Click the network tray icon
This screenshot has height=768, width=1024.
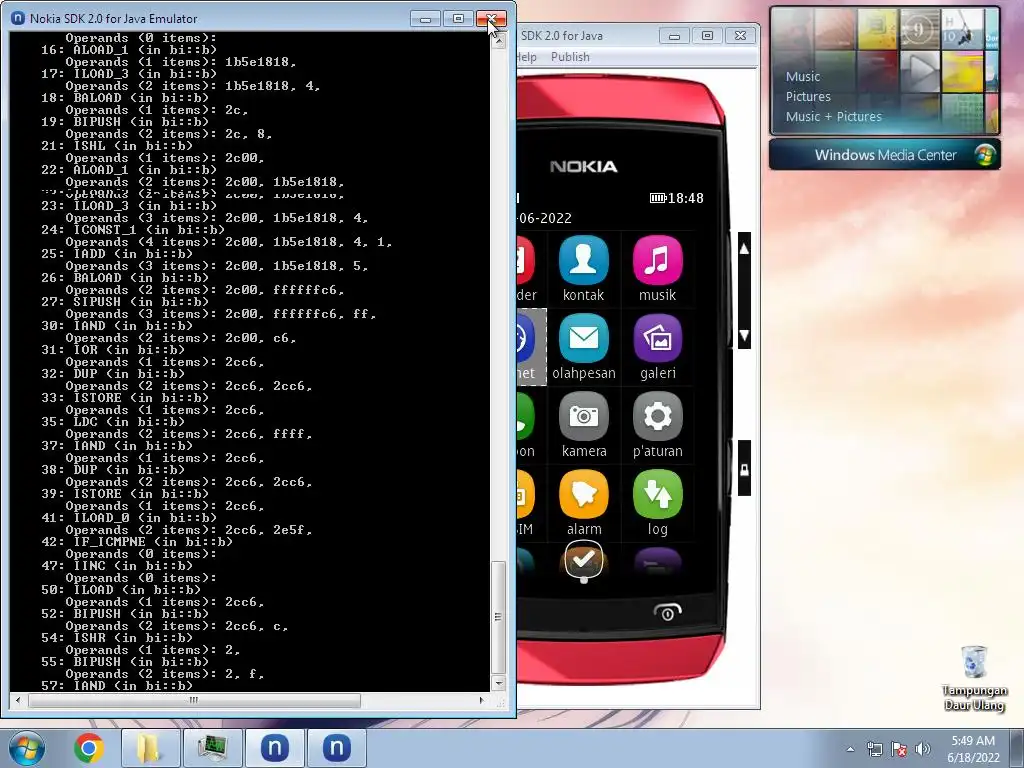tap(874, 749)
